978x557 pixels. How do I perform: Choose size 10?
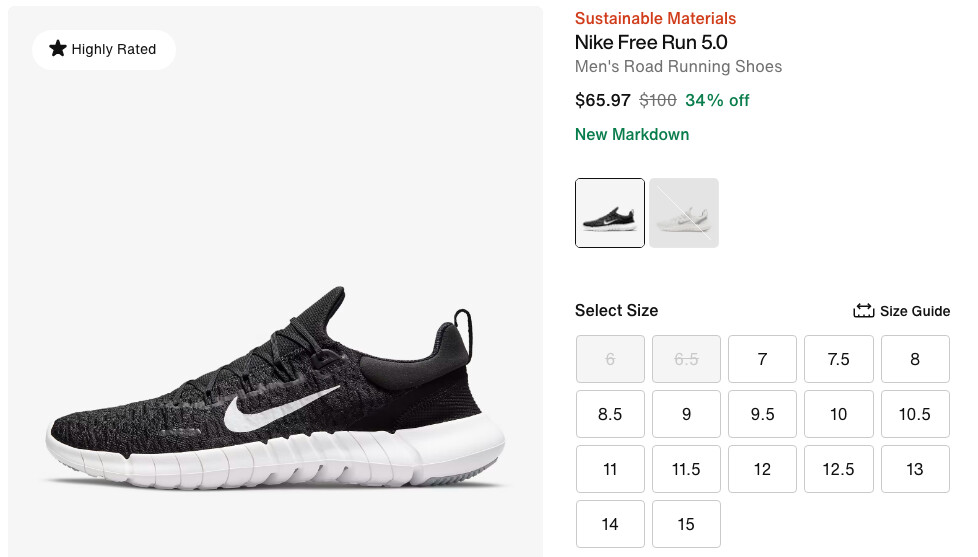(x=838, y=414)
